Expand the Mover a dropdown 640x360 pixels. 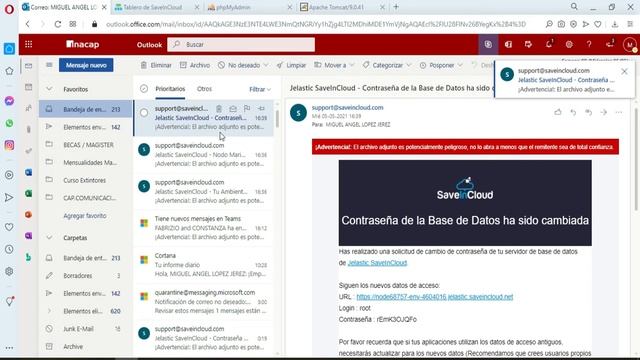pos(352,65)
